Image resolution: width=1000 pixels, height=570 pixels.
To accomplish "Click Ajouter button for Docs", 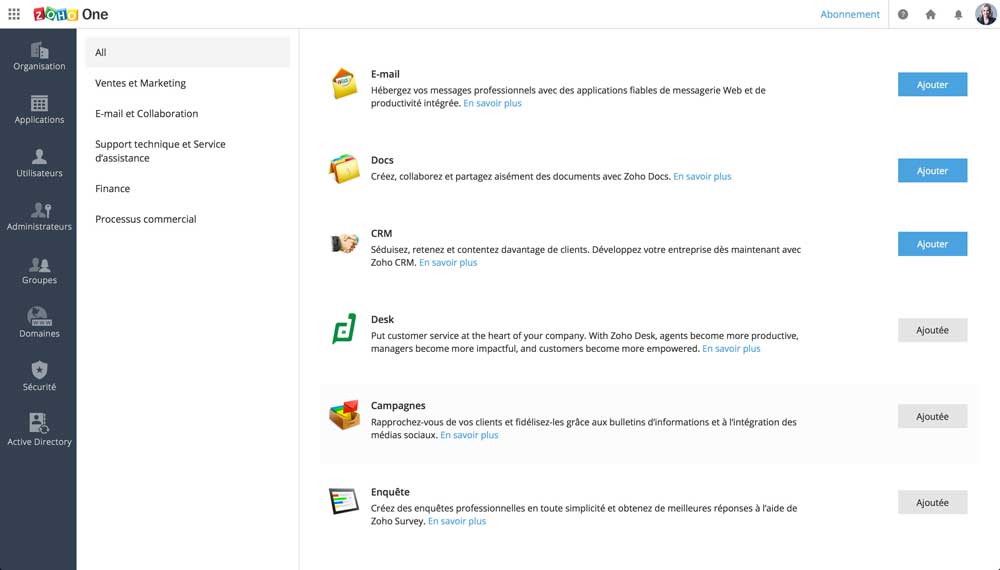I will (932, 171).
